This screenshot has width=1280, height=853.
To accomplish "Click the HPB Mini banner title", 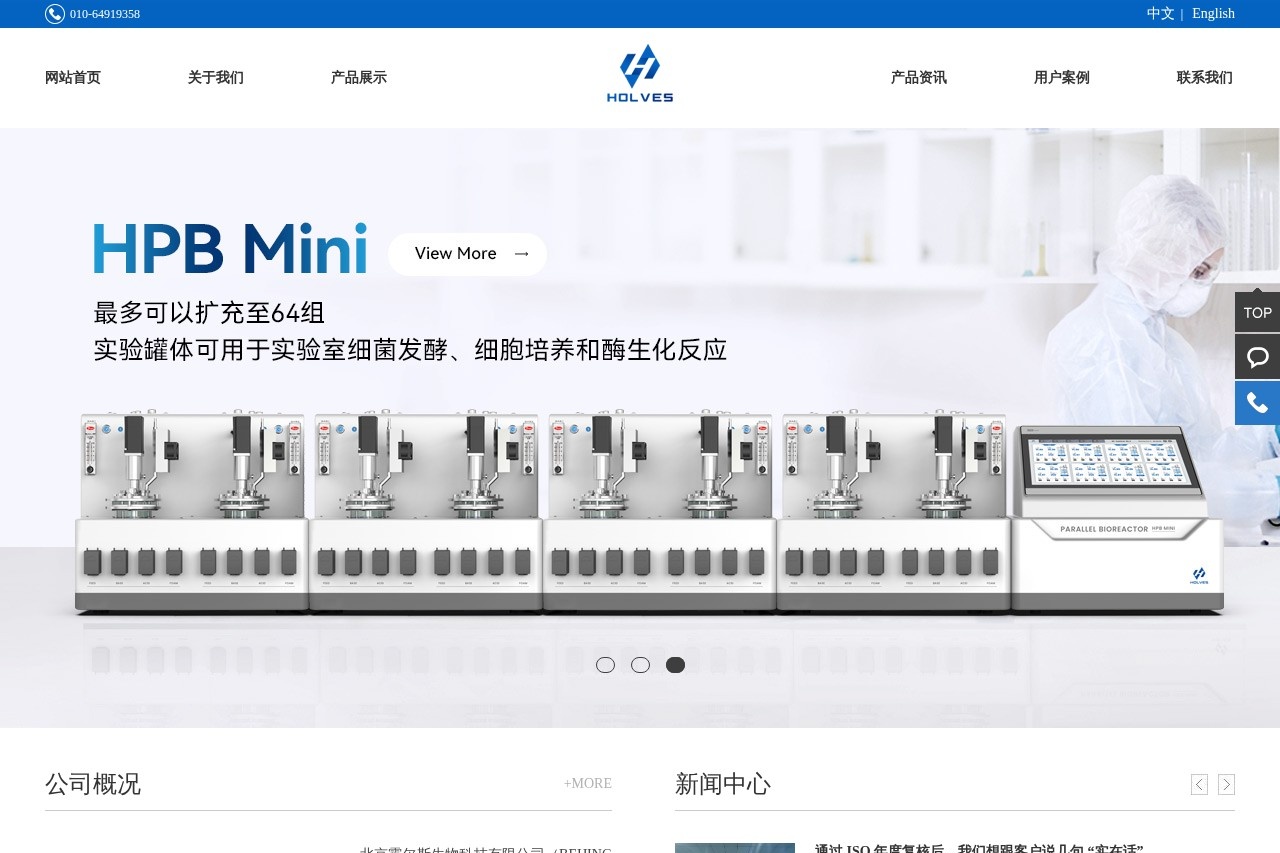I will 230,249.
